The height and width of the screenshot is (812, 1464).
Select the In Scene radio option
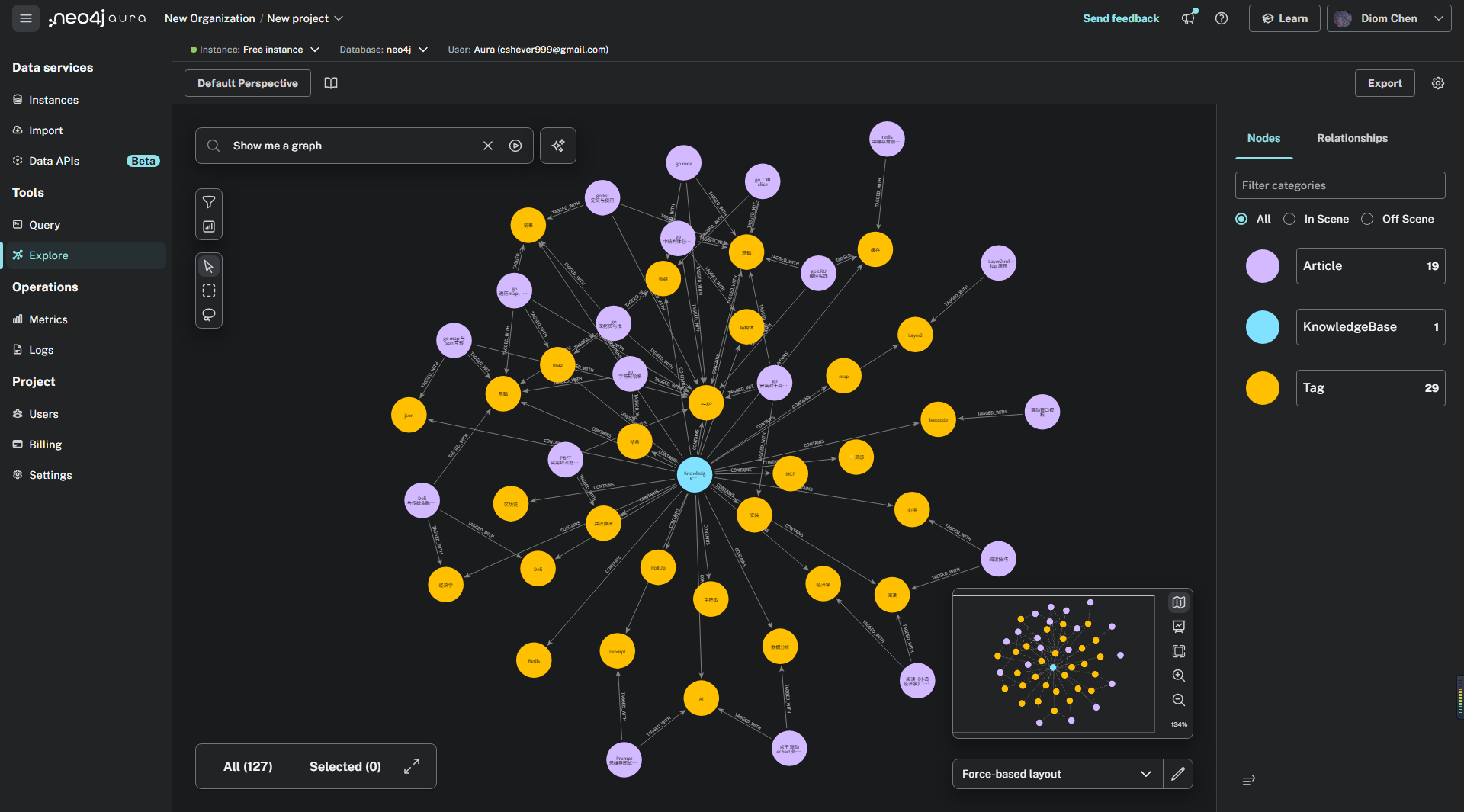click(1289, 219)
